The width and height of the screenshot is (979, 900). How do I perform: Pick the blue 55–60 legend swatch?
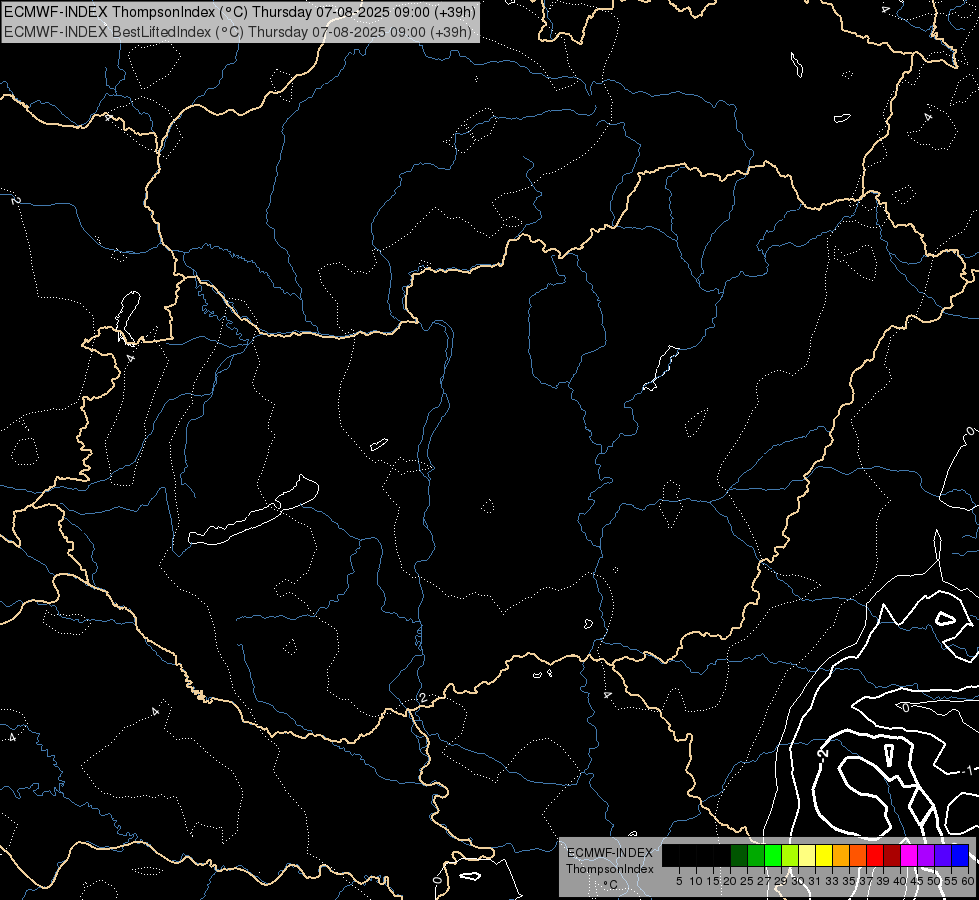pos(960,855)
